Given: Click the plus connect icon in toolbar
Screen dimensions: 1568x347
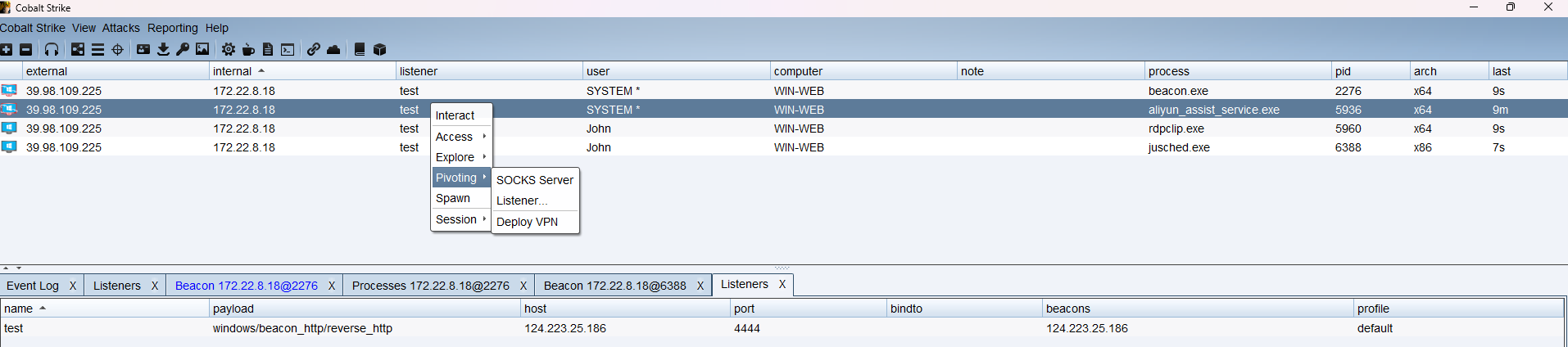Looking at the screenshot, I should pyautogui.click(x=7, y=50).
